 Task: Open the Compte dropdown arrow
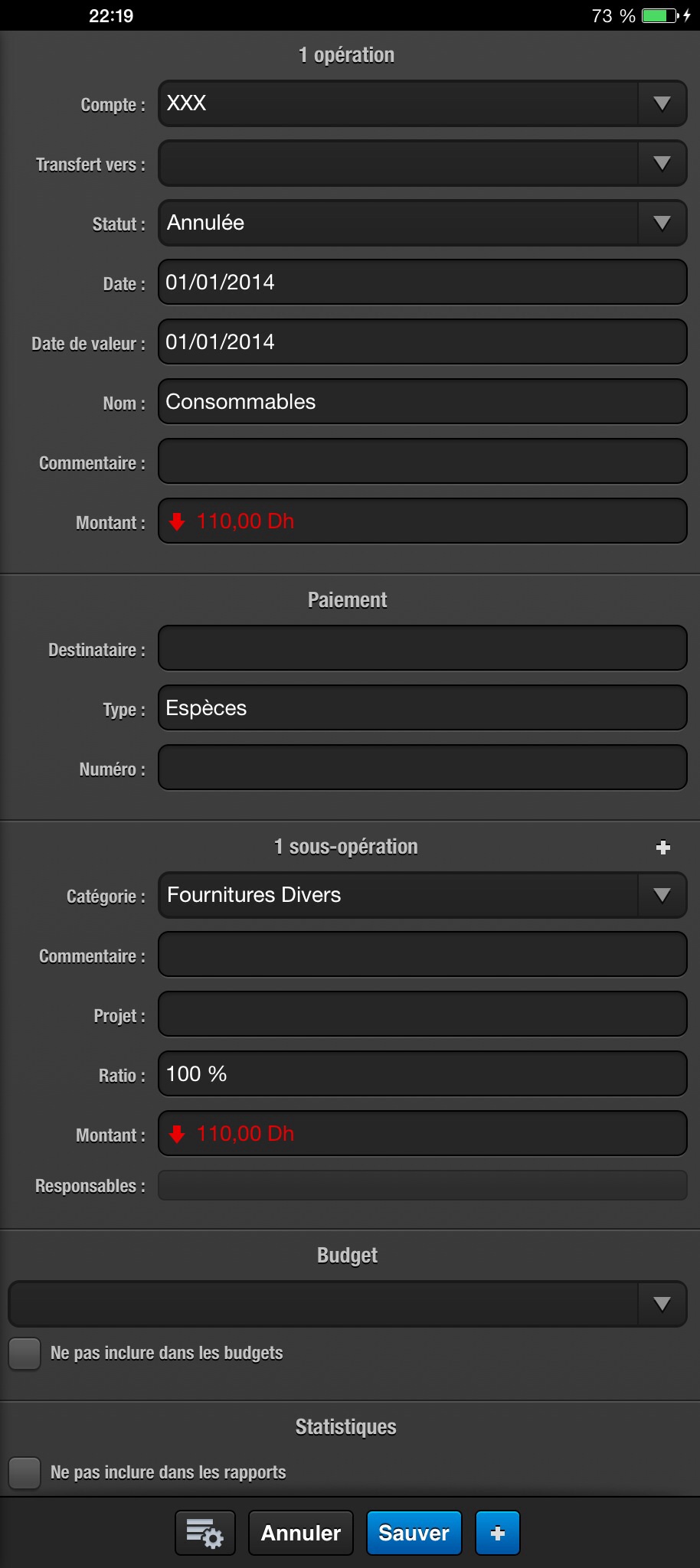(x=662, y=103)
